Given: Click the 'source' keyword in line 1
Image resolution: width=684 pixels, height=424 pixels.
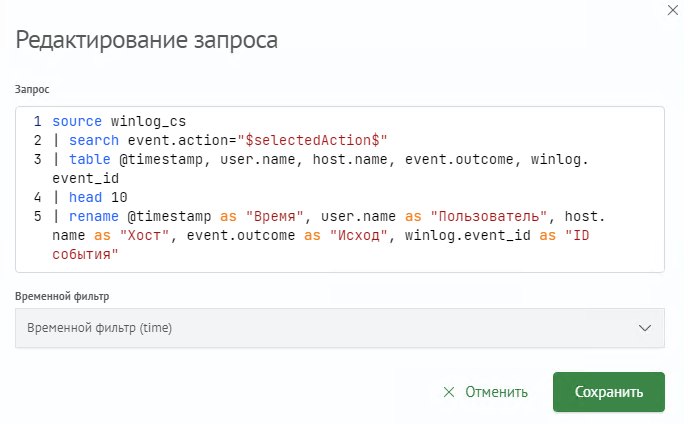Looking at the screenshot, I should [77, 121].
